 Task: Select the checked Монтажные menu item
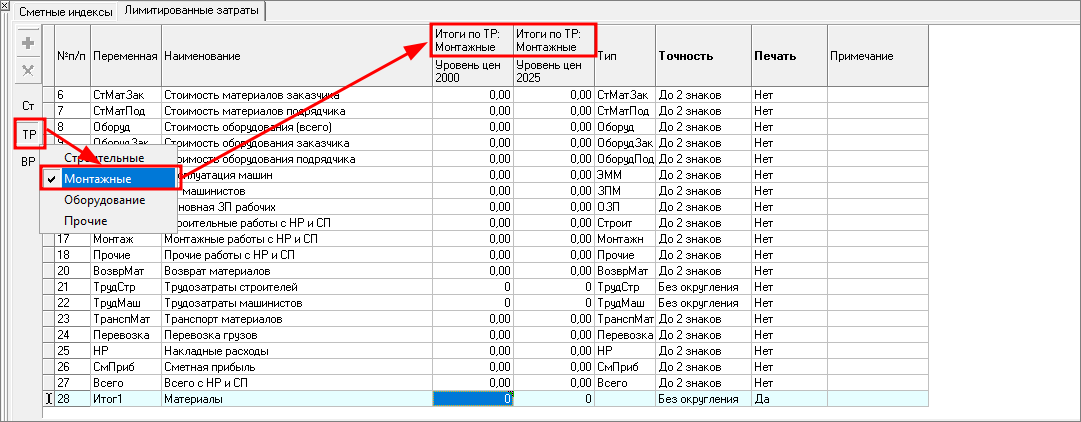tap(104, 178)
